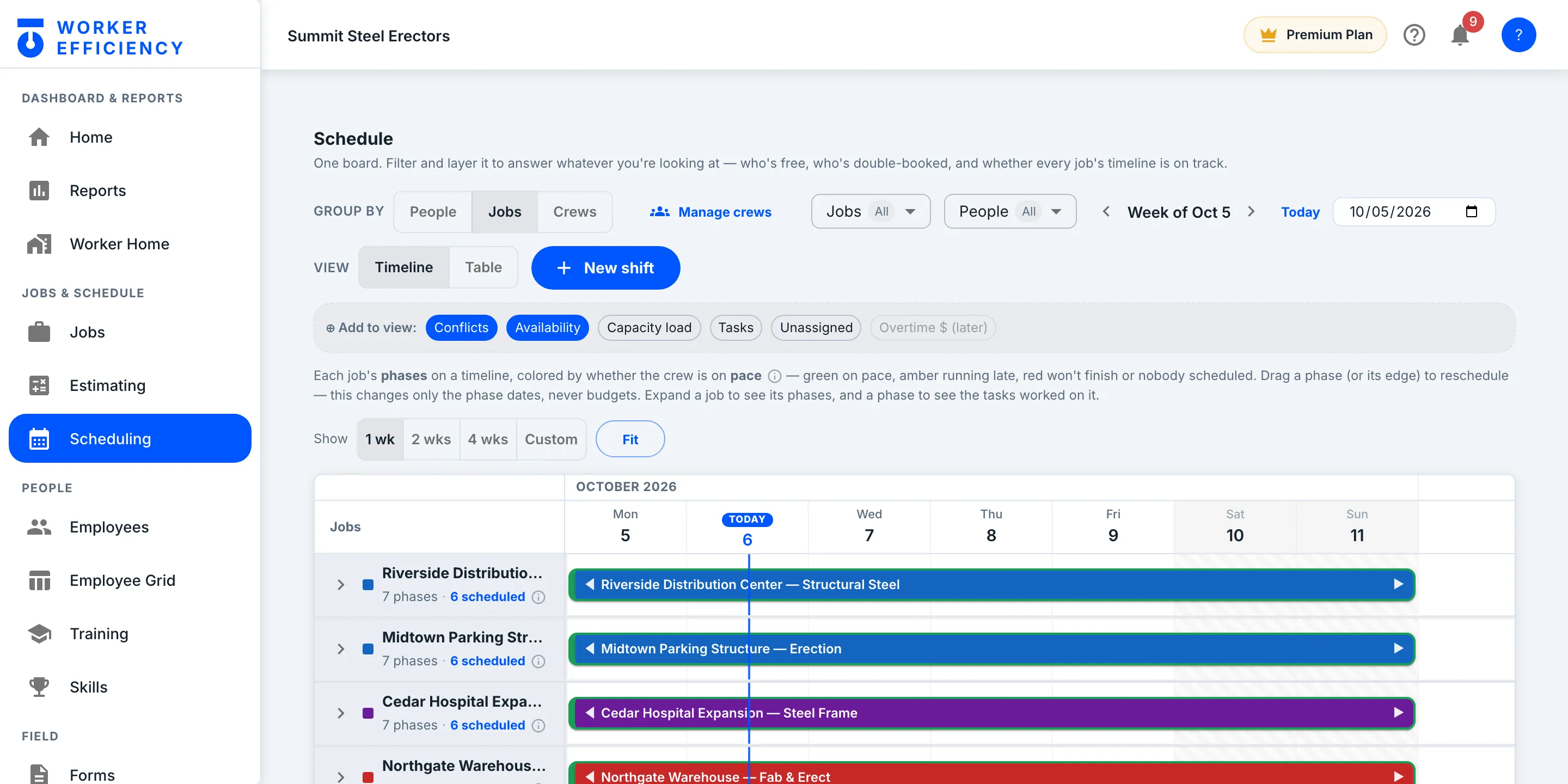Click the Training graduation cap icon

[39, 634]
